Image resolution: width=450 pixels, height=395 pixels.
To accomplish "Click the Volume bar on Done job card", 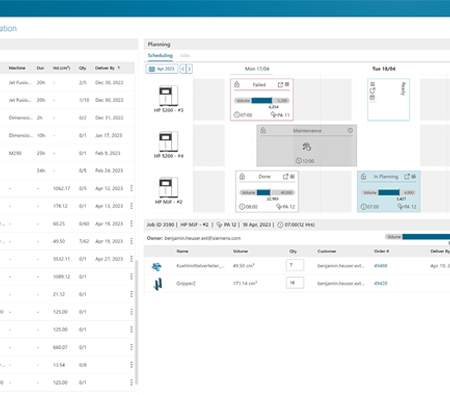I will pos(267,192).
